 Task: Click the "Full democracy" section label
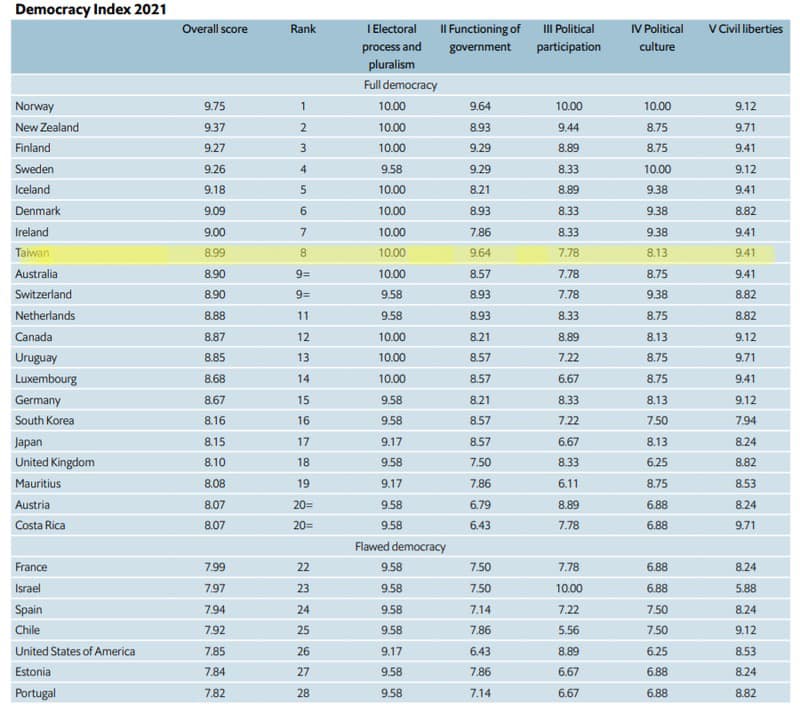[401, 85]
